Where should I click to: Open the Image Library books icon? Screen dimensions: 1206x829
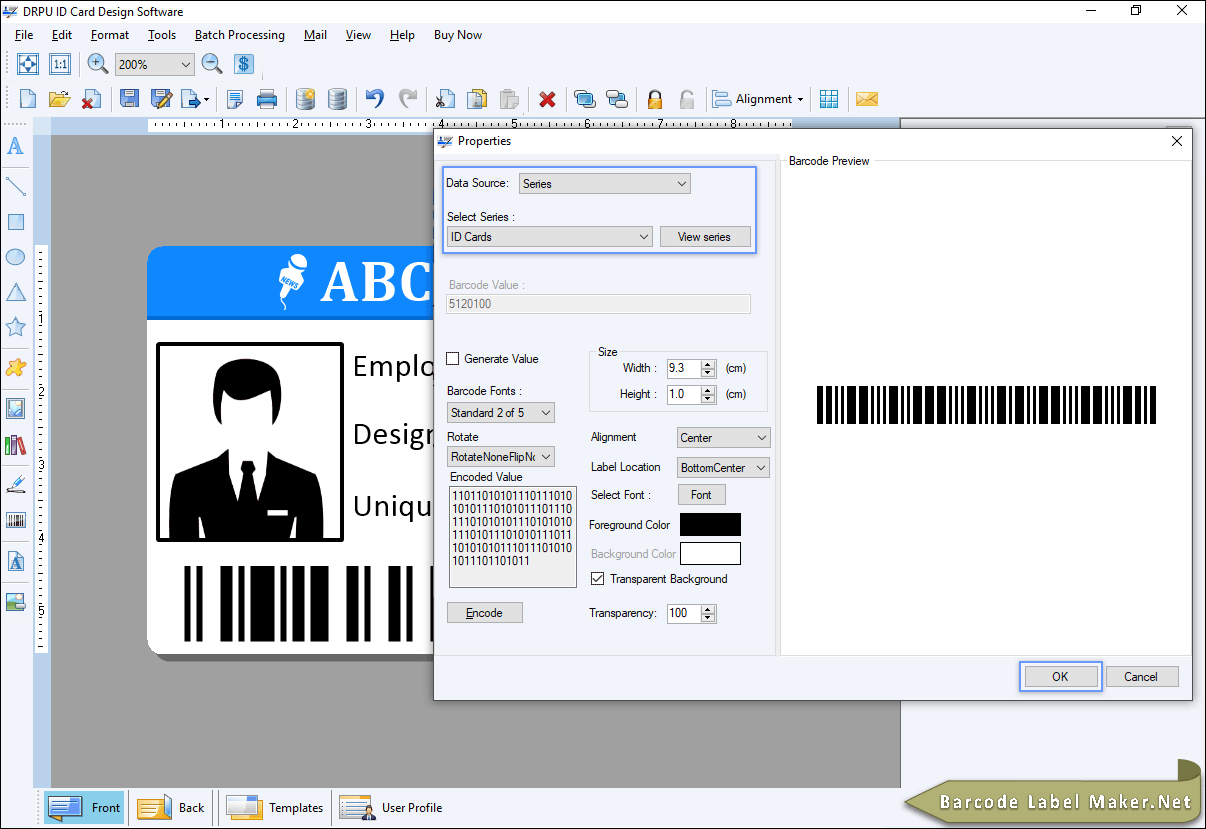15,444
